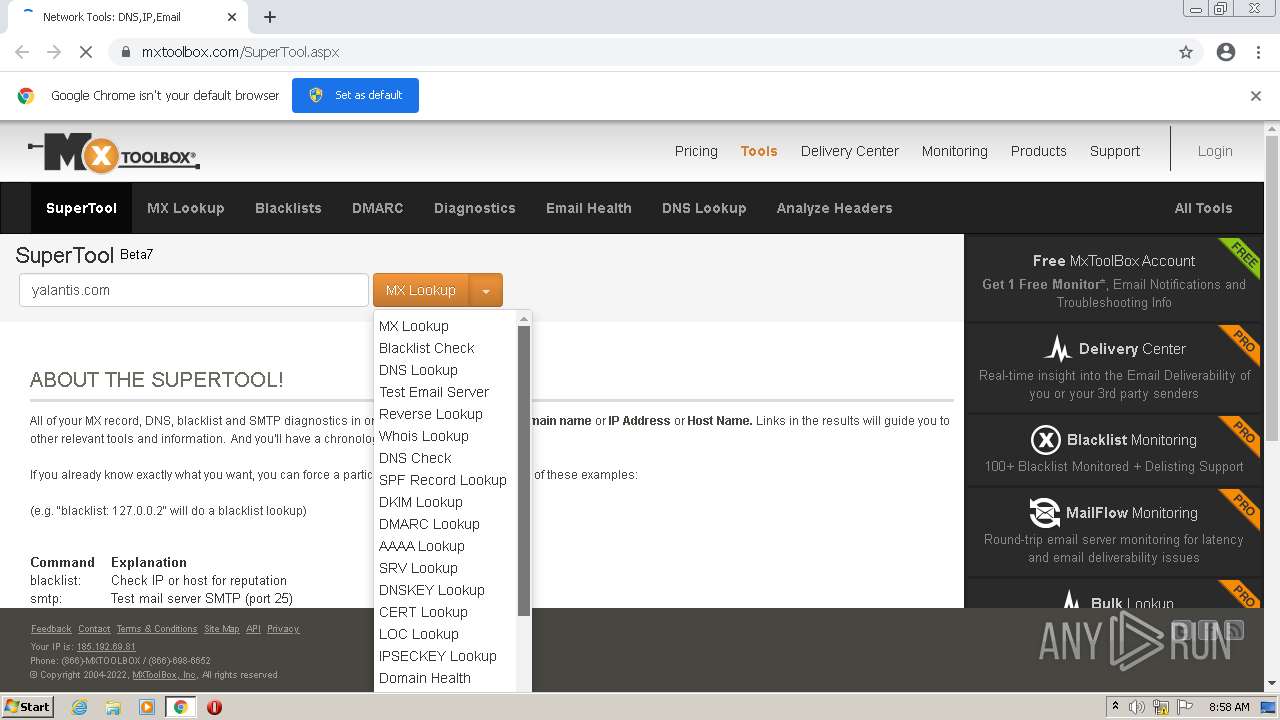
Task: Select Whois Lookup option
Action: click(424, 436)
